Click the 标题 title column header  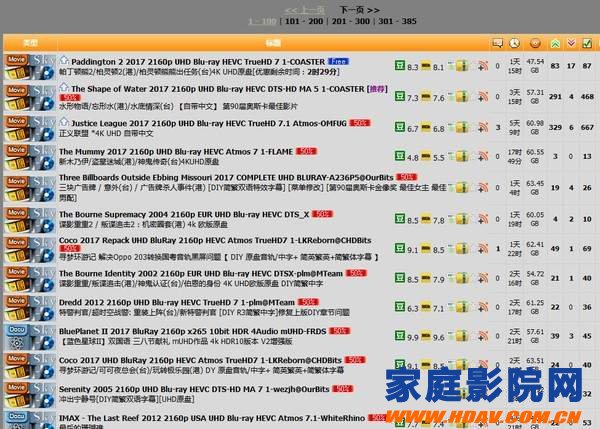[273, 43]
